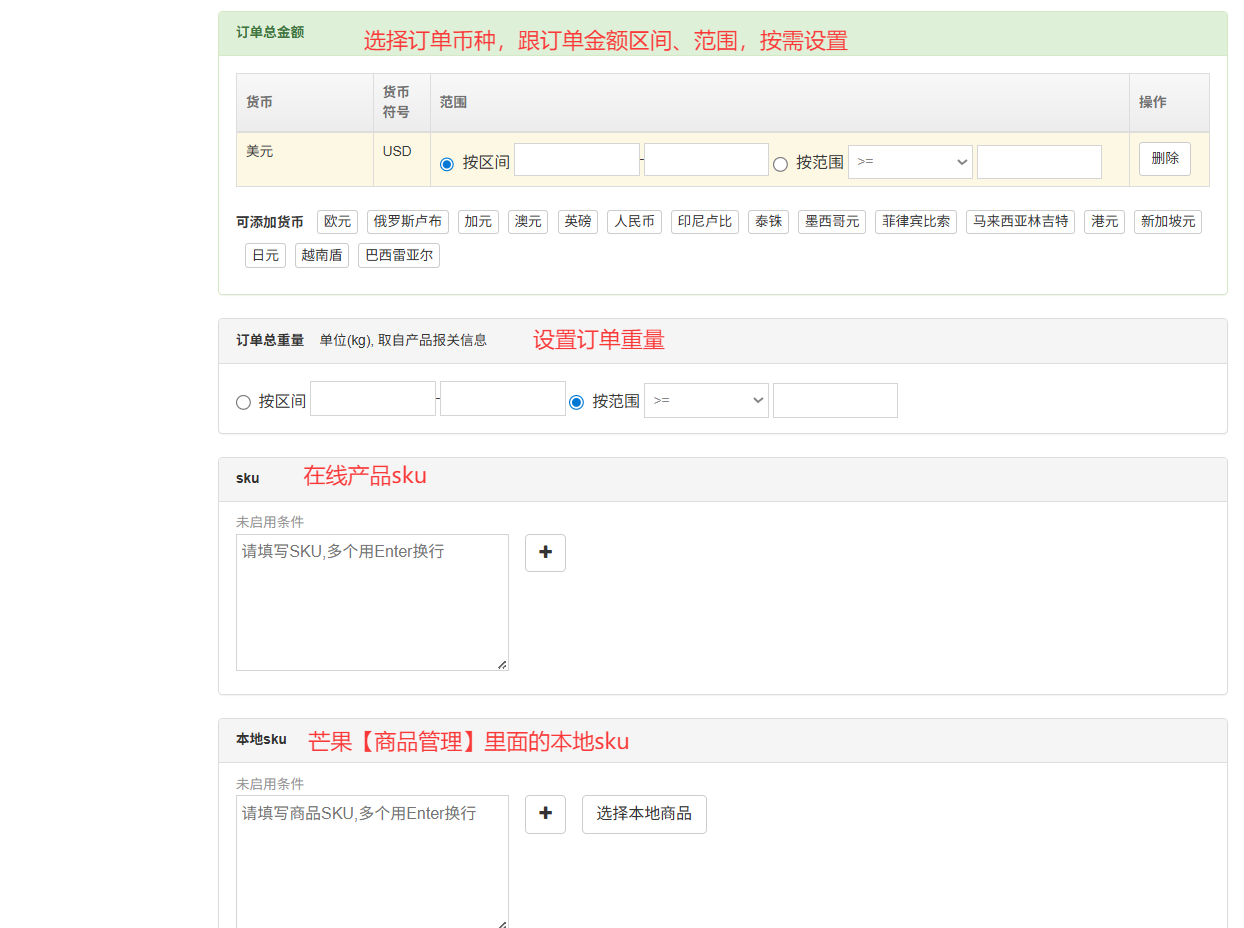Delete the 美元 currency row
The image size is (1244, 928).
pyautogui.click(x=1164, y=159)
